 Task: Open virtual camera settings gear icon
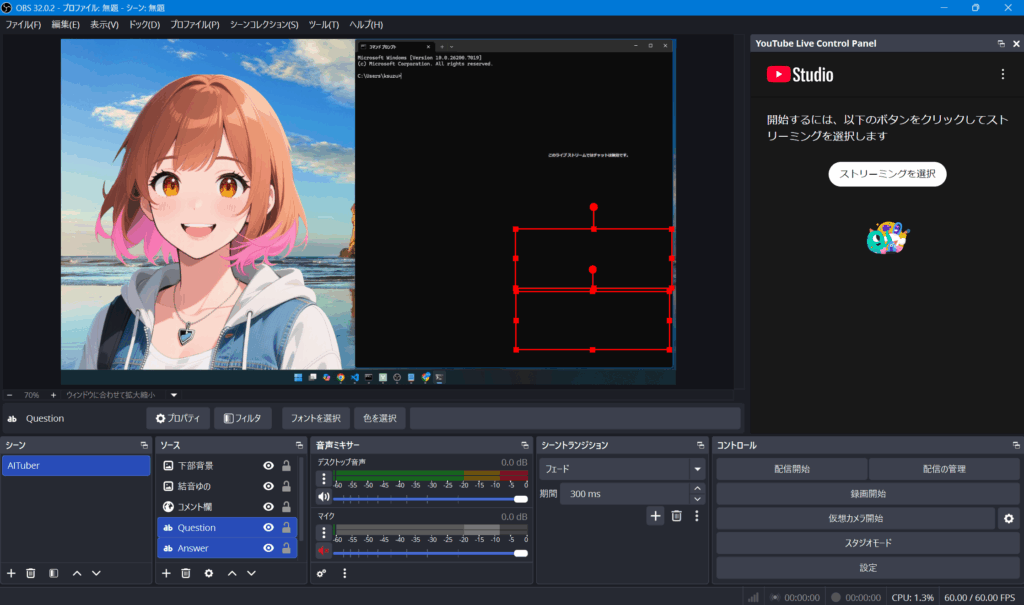(x=1009, y=518)
